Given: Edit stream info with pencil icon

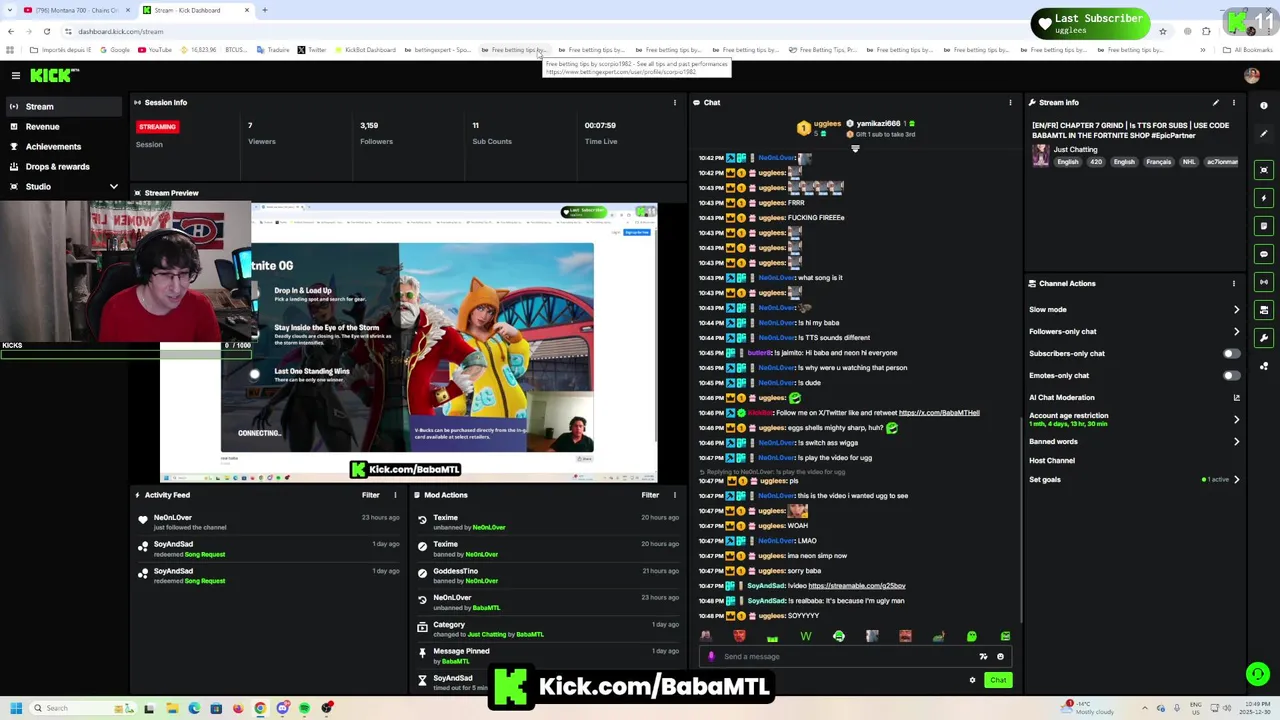Looking at the screenshot, I should (1216, 102).
